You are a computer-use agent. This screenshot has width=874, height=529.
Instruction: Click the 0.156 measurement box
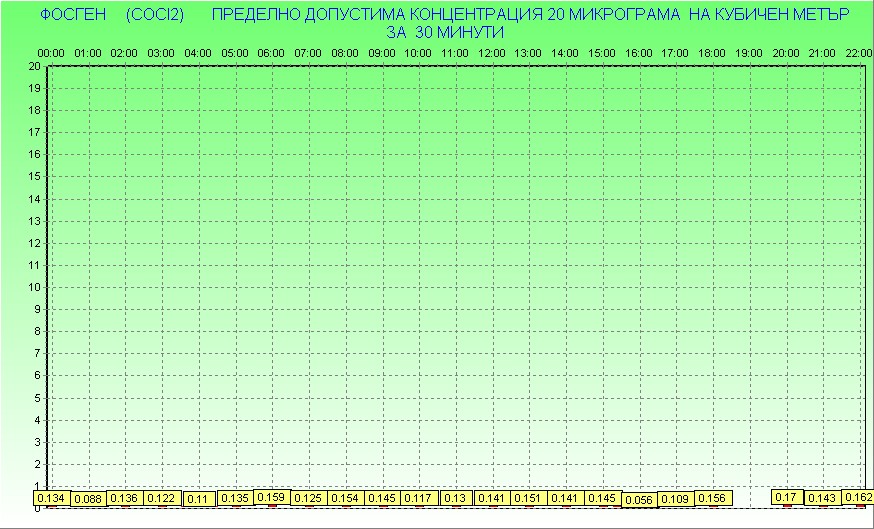coord(712,498)
